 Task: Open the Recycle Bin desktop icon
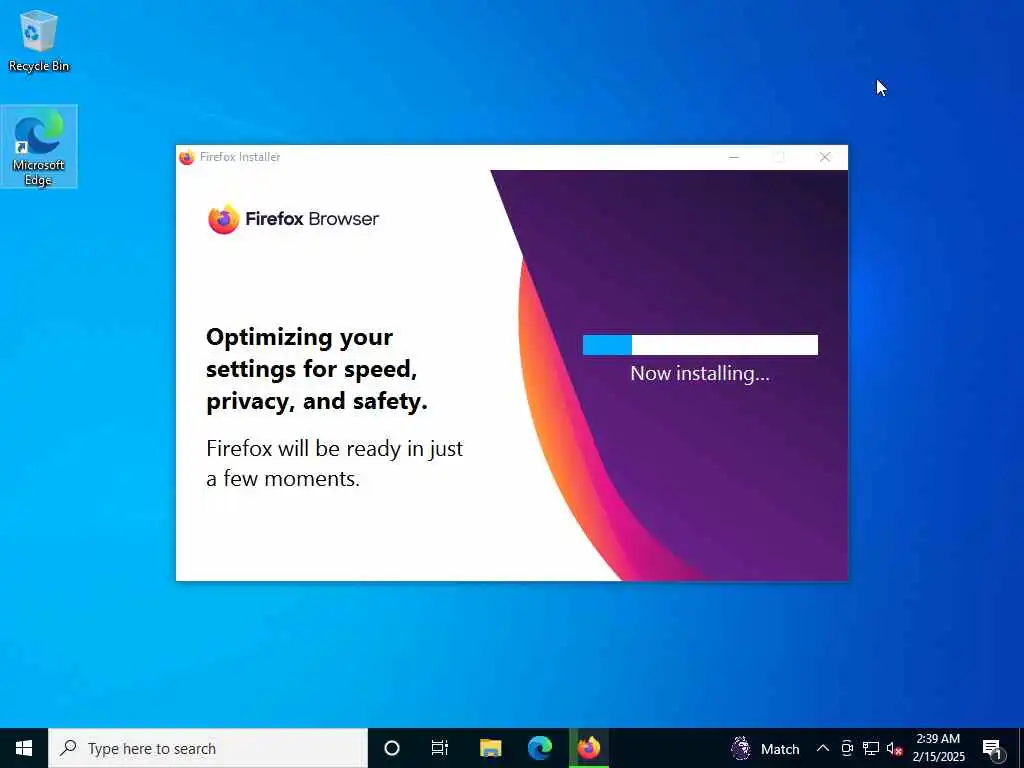[x=39, y=40]
